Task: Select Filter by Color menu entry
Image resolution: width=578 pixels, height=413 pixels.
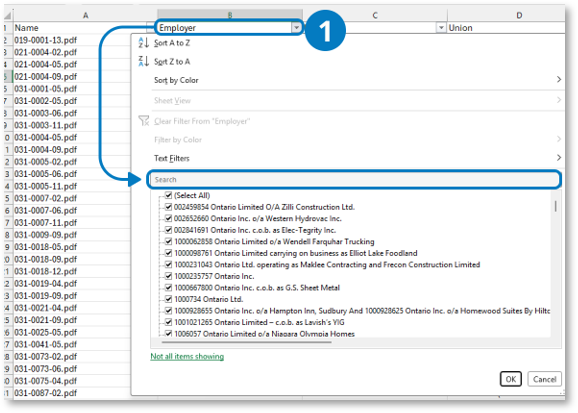Action: click(178, 140)
